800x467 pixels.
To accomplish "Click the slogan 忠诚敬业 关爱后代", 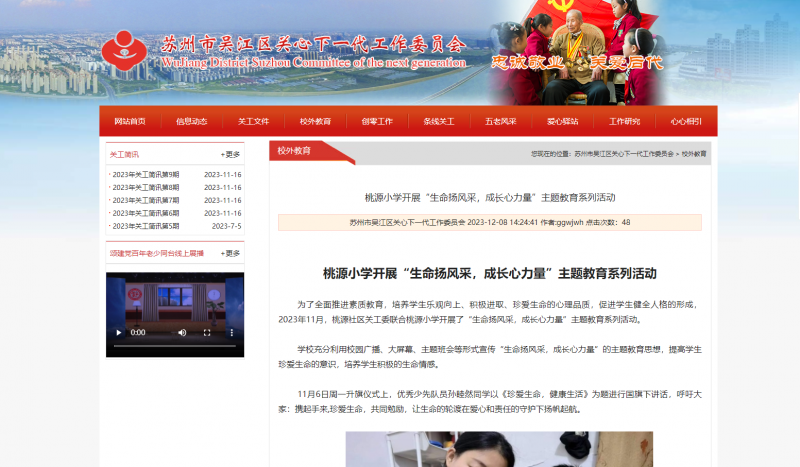I will pos(577,63).
